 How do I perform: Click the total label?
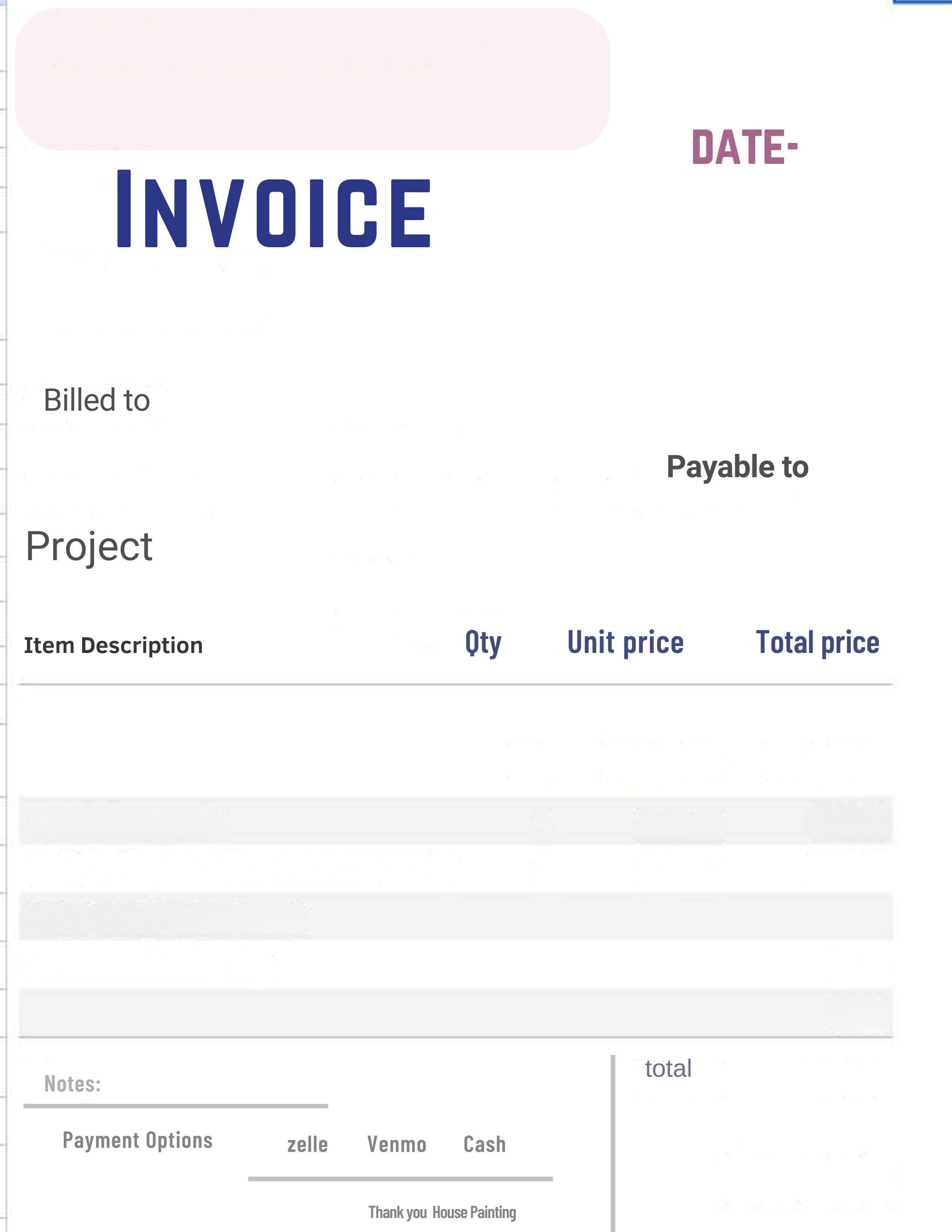668,1069
